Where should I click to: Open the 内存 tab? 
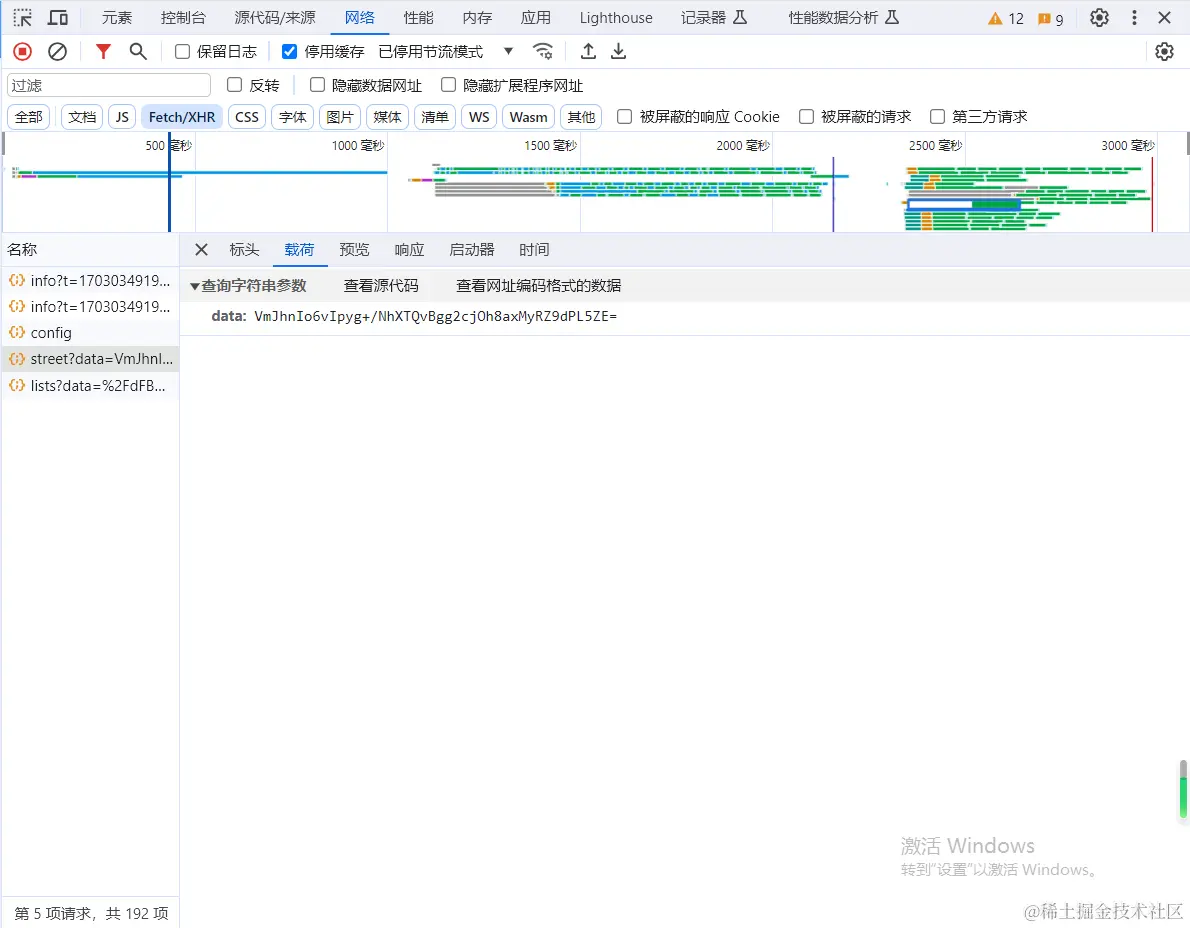(x=477, y=17)
